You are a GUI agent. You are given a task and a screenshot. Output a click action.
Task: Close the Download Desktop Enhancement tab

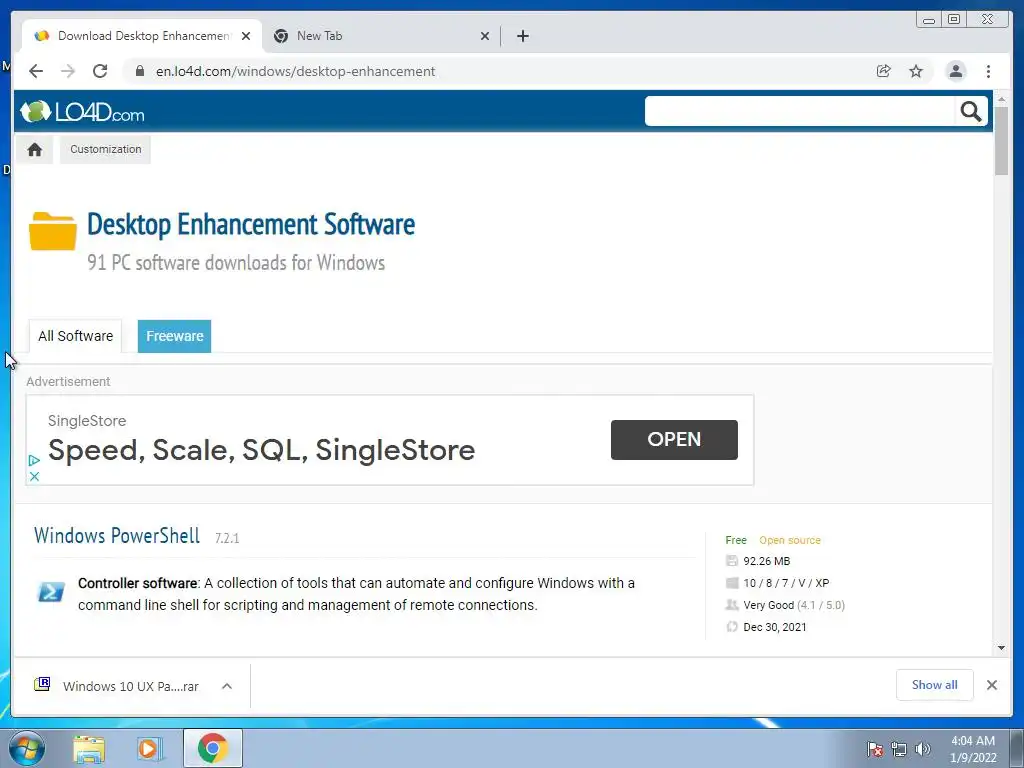[246, 36]
